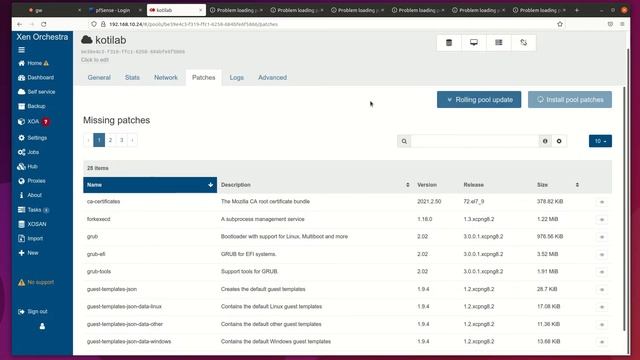Open About in the sidebar
The image size is (640, 360).
30,195
